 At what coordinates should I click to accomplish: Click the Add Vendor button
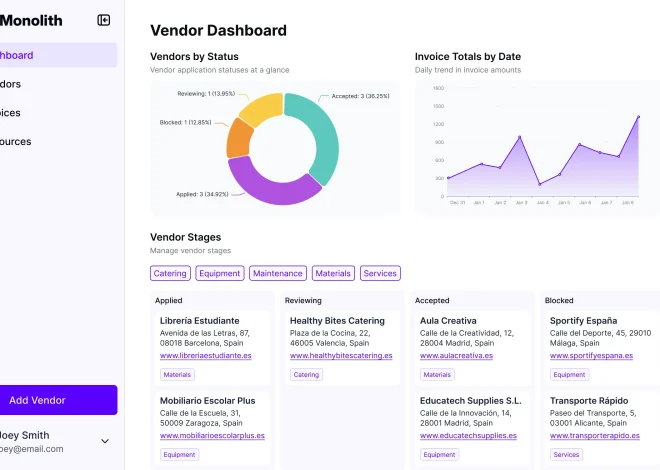(59, 400)
